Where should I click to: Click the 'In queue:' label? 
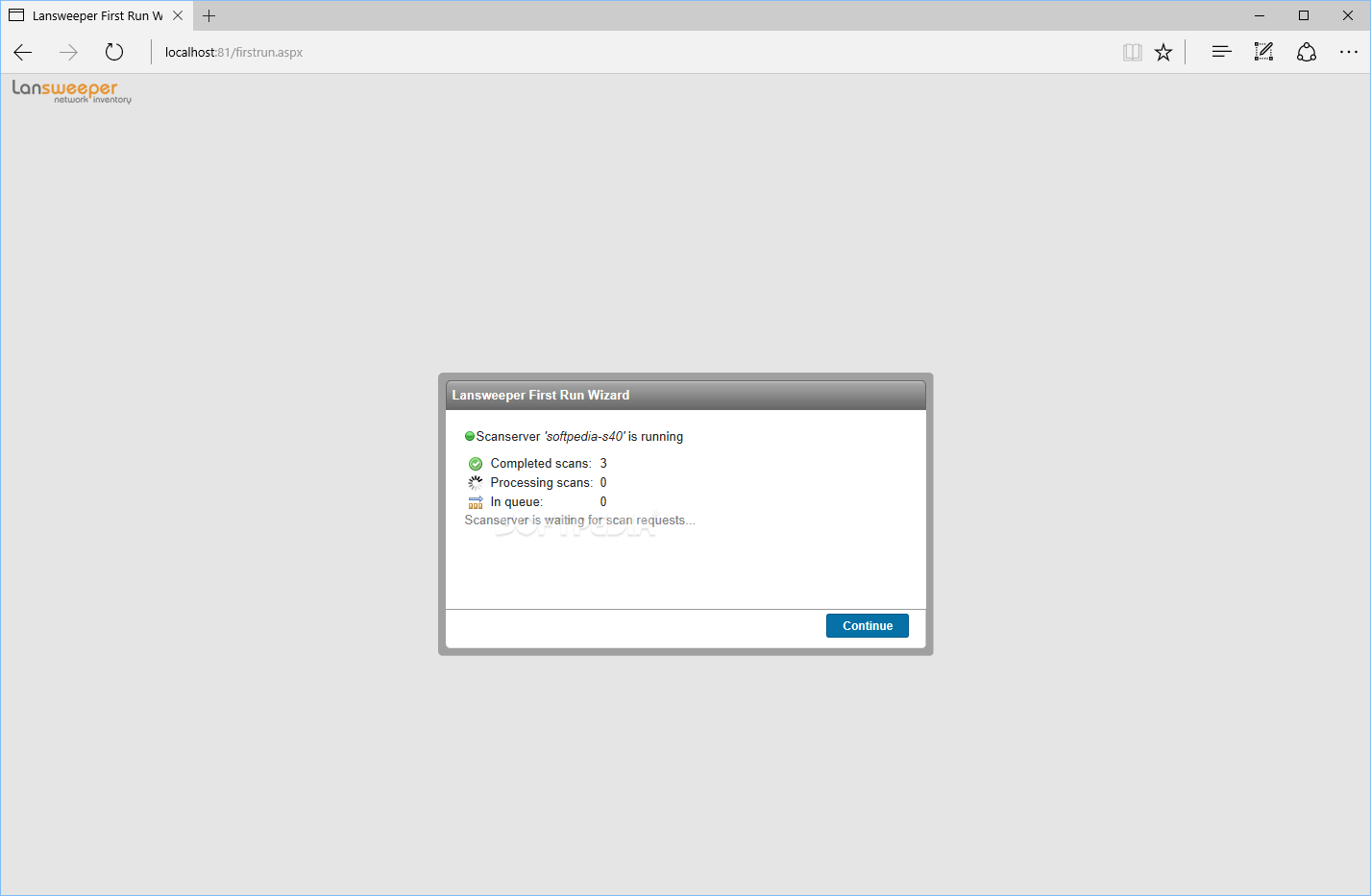pos(517,502)
